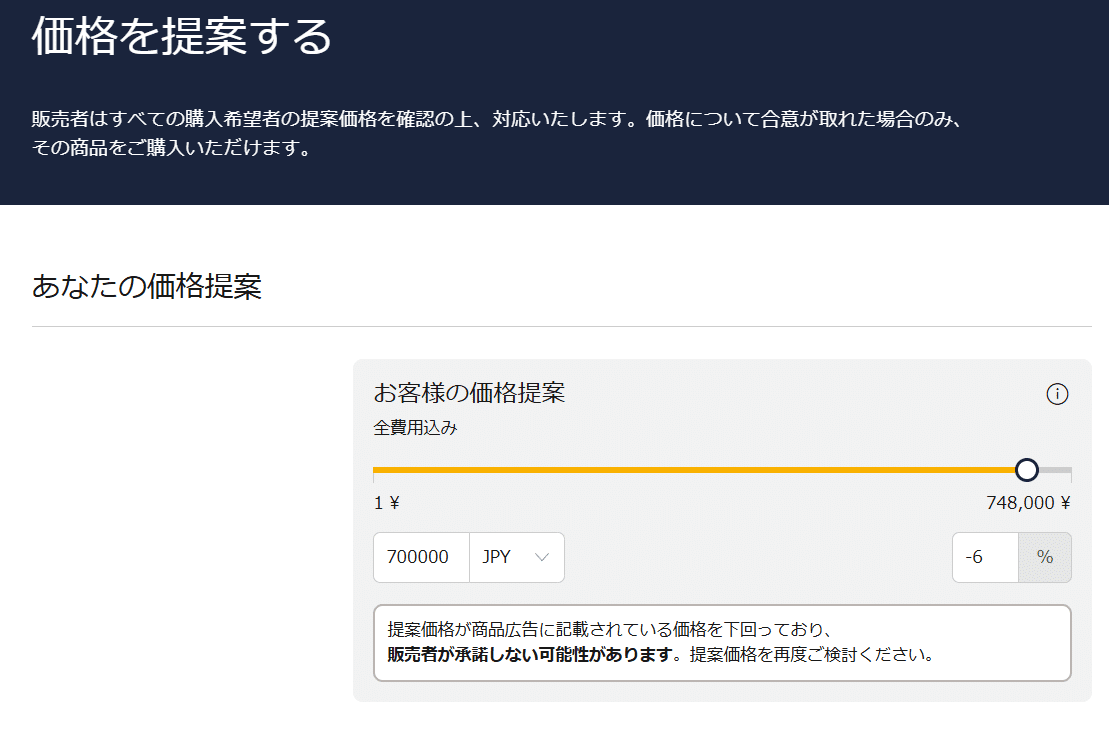Click the circular slider handle
1109x739 pixels.
tap(1028, 468)
